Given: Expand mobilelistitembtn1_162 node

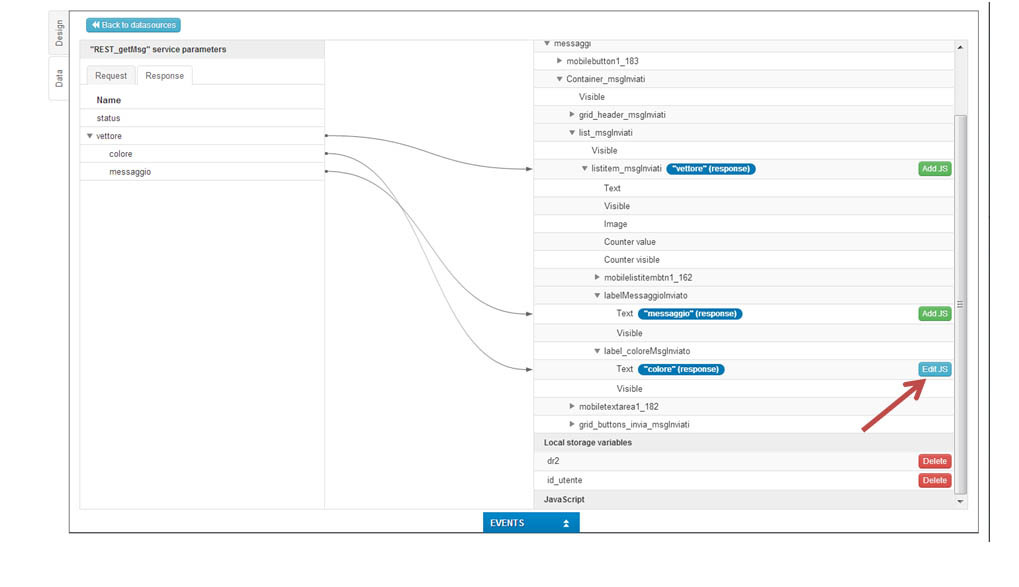Looking at the screenshot, I should [x=597, y=277].
